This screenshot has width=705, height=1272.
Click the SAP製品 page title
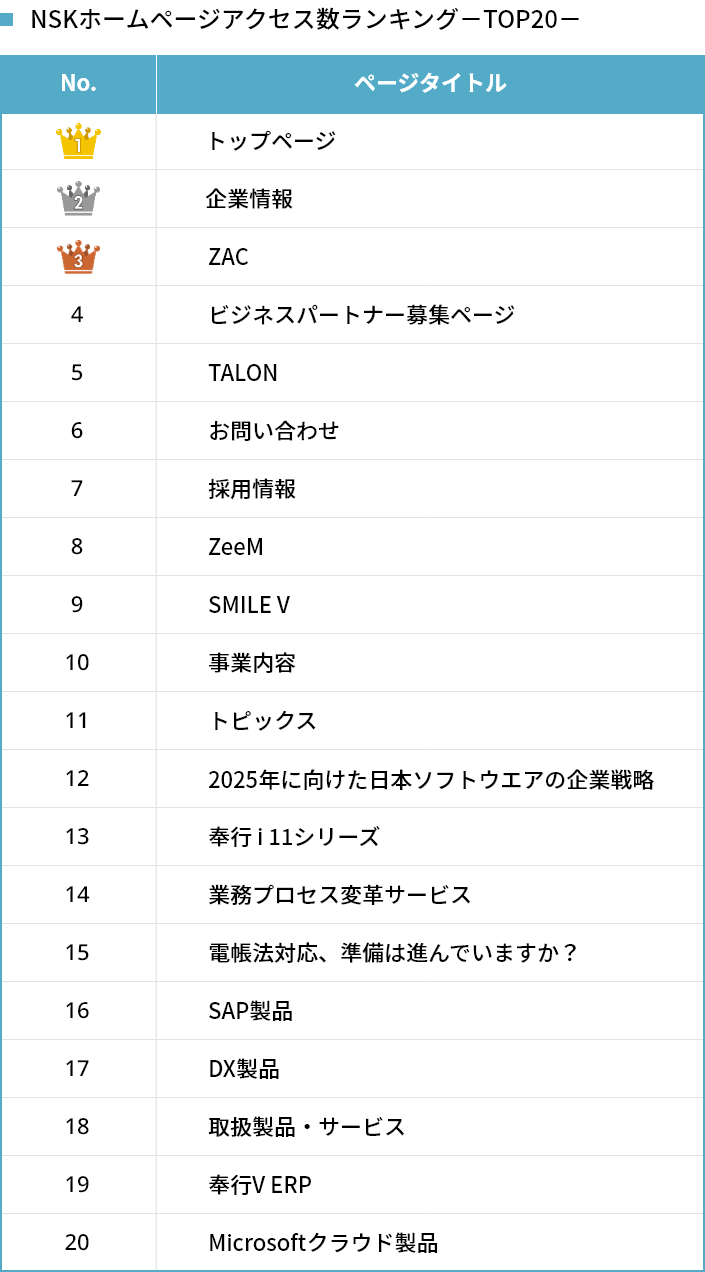click(x=250, y=1011)
